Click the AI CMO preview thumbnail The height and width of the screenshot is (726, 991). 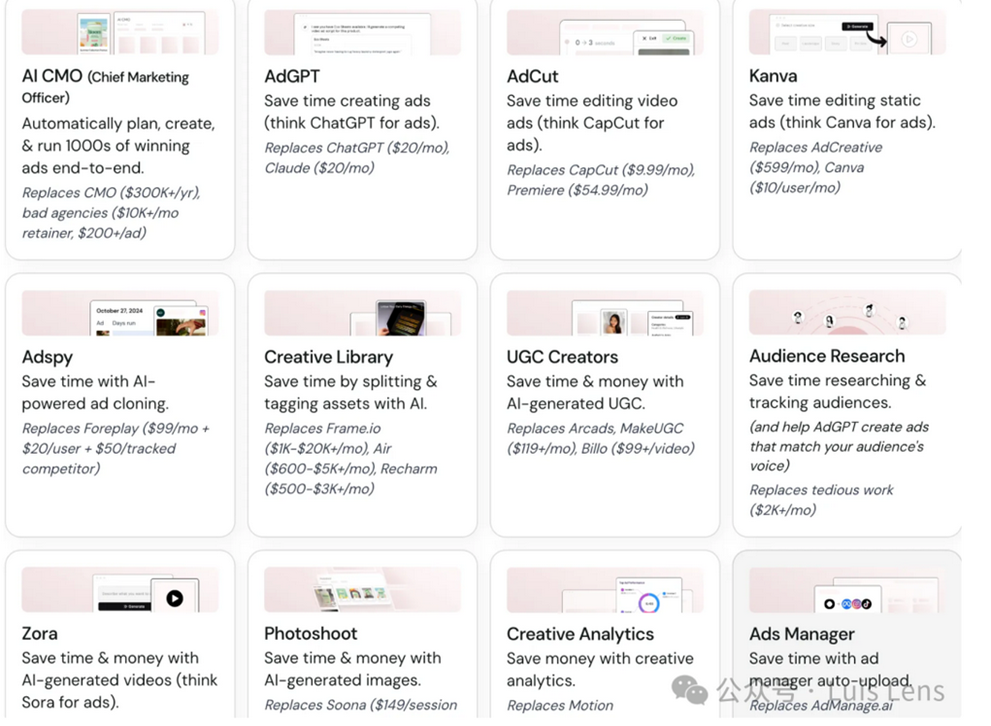(120, 32)
